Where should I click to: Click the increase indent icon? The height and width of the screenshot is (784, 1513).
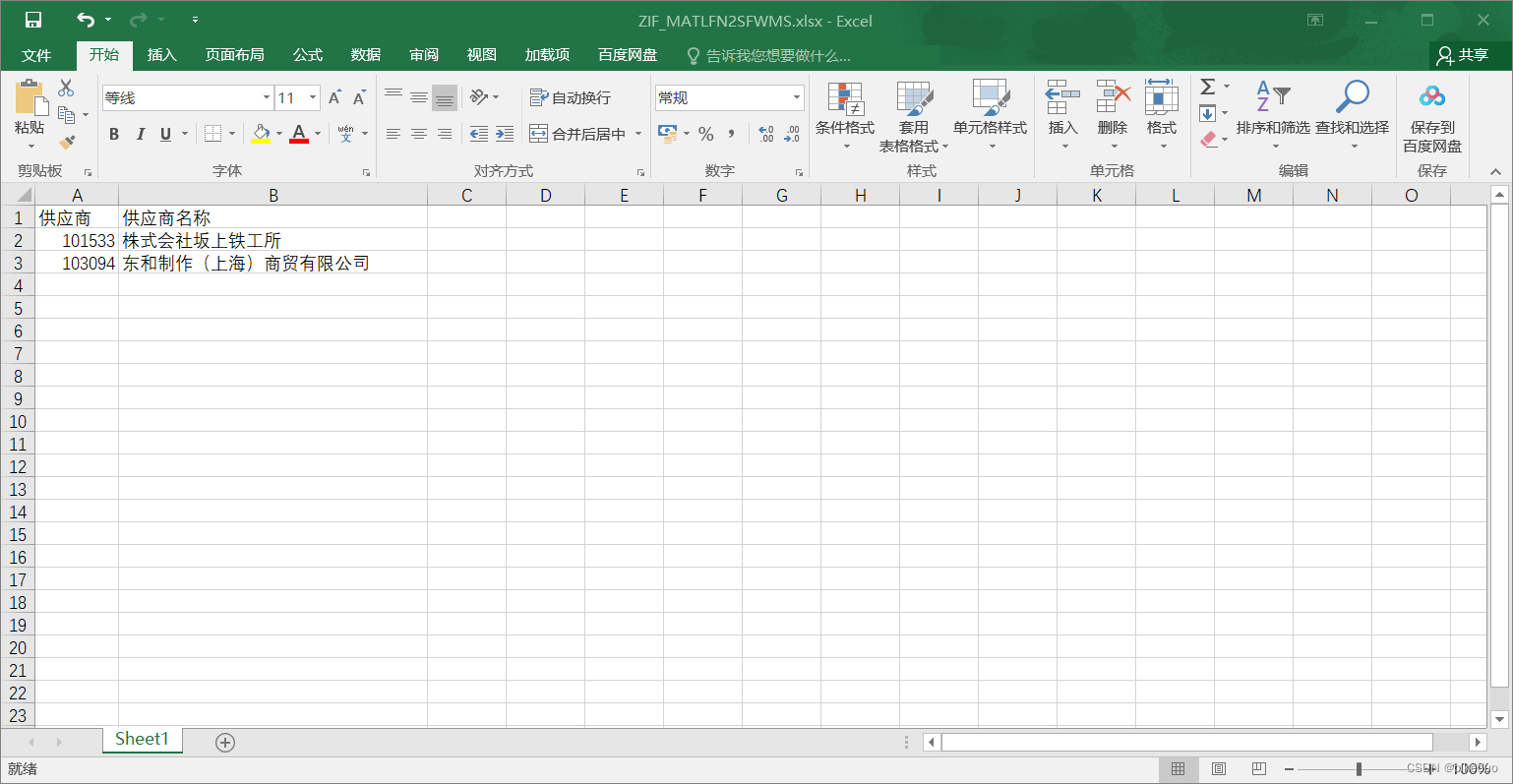(x=505, y=134)
